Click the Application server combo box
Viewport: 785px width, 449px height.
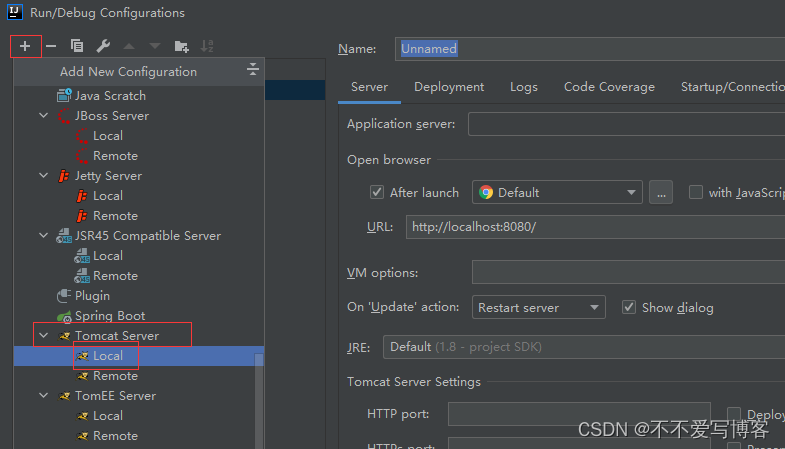[x=626, y=124]
